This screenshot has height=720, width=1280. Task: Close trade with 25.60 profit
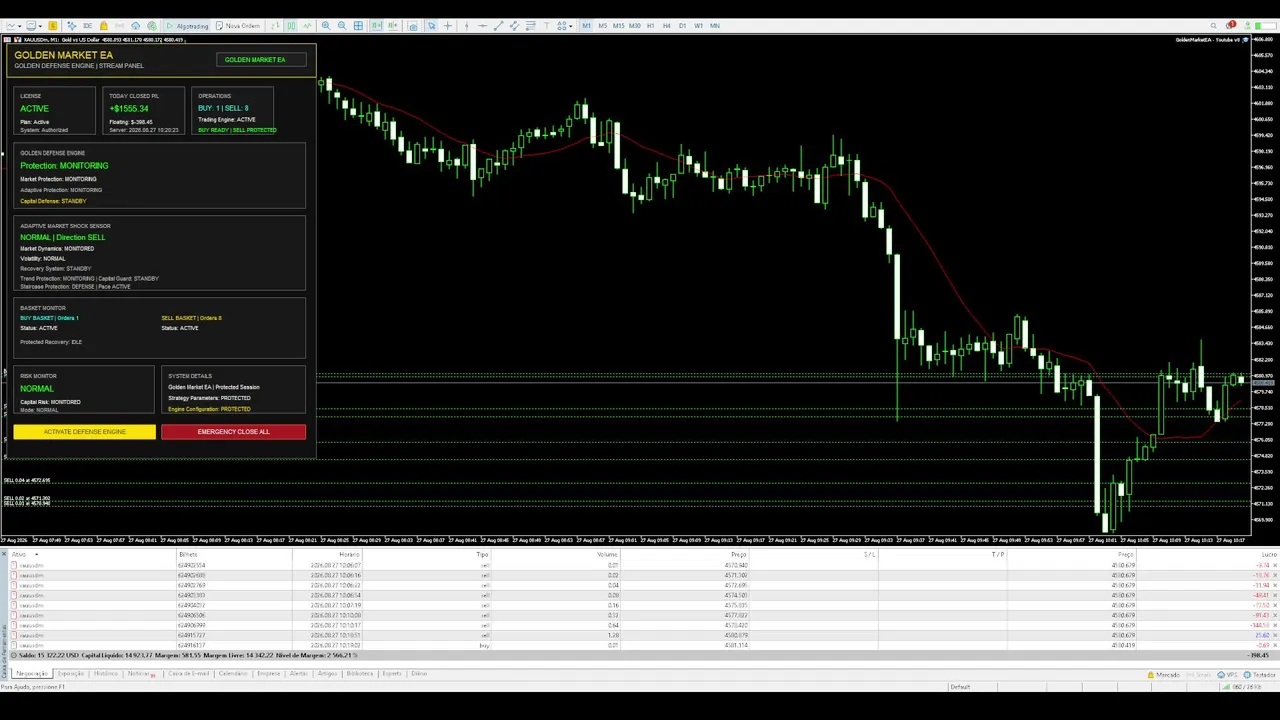coord(1274,635)
